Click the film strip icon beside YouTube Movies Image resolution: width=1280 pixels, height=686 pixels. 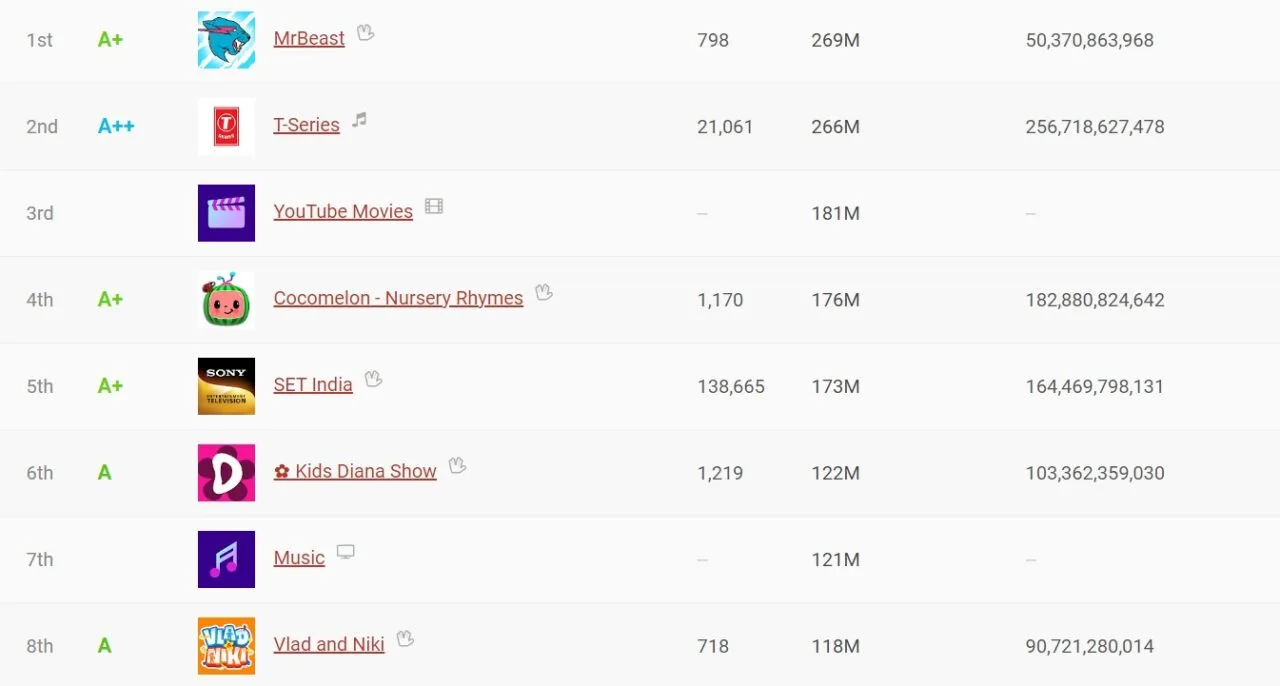433,206
